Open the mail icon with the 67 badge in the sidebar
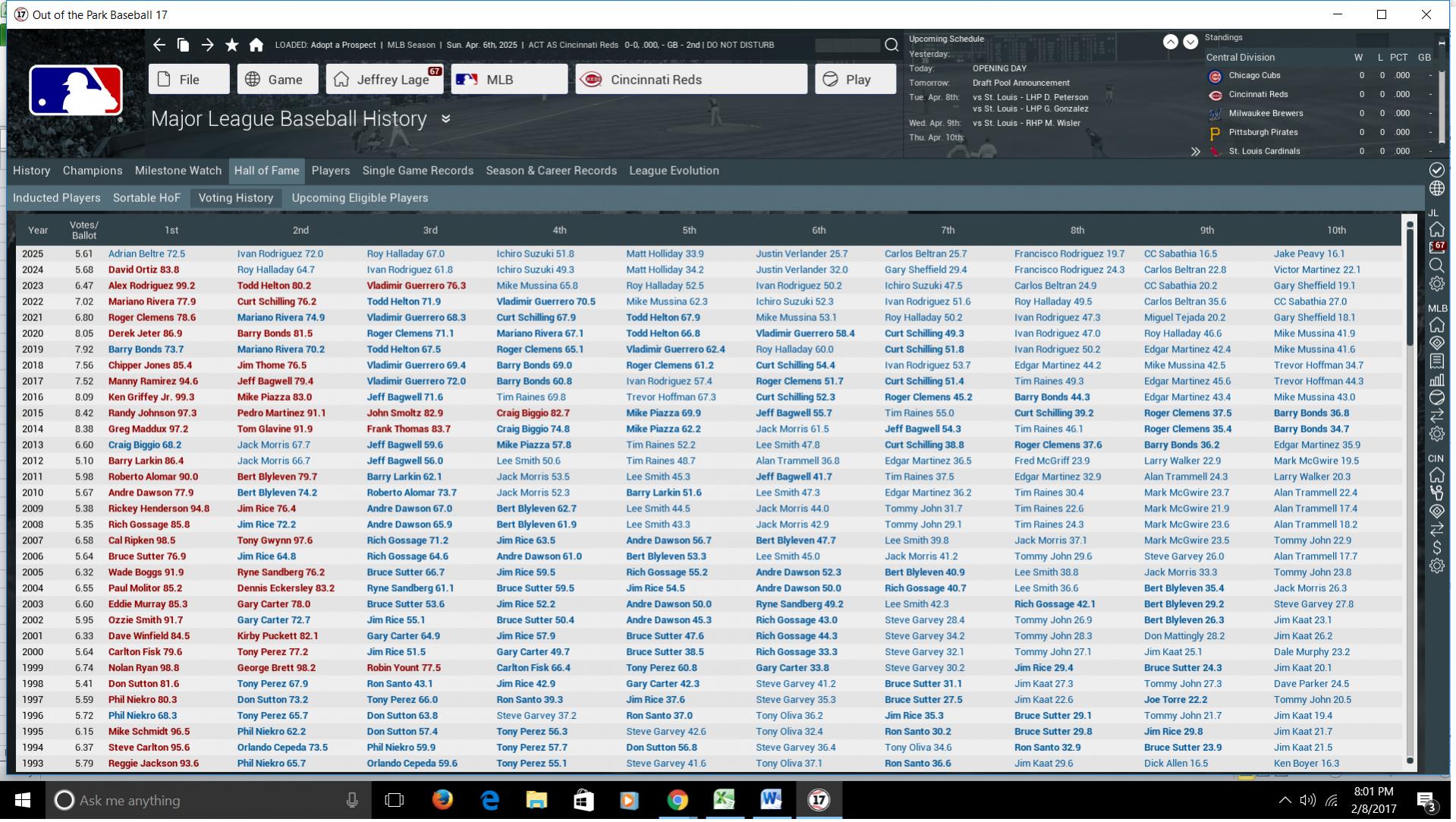Image resolution: width=1456 pixels, height=822 pixels. pyautogui.click(x=1436, y=247)
